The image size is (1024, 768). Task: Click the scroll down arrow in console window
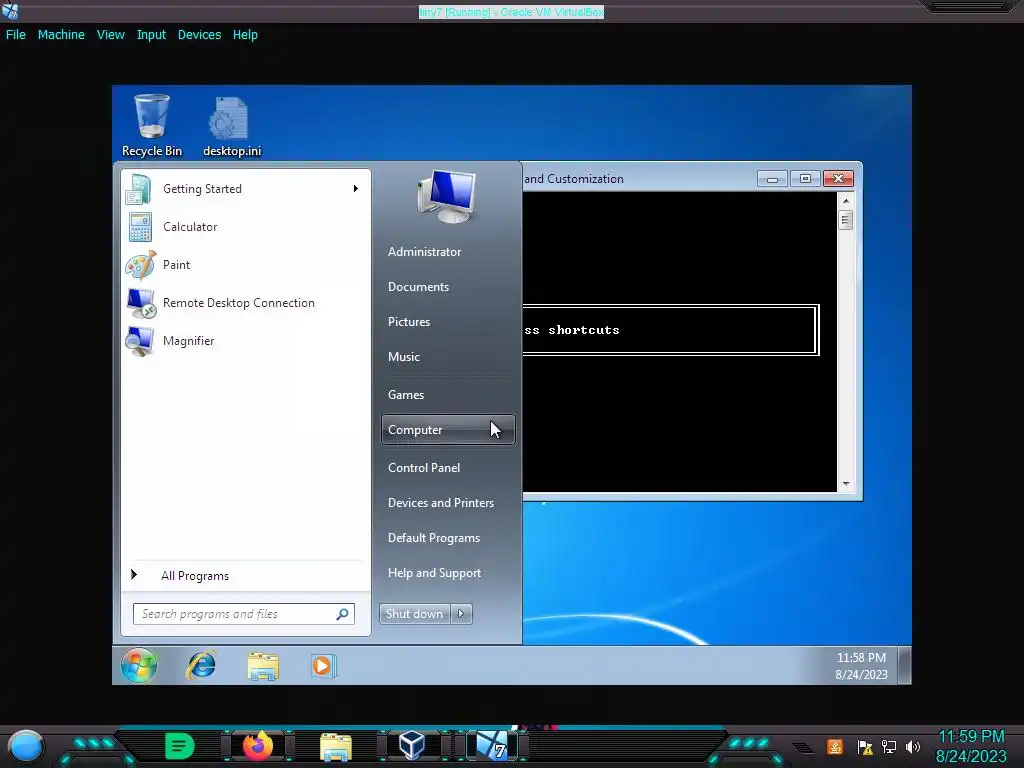click(x=846, y=484)
